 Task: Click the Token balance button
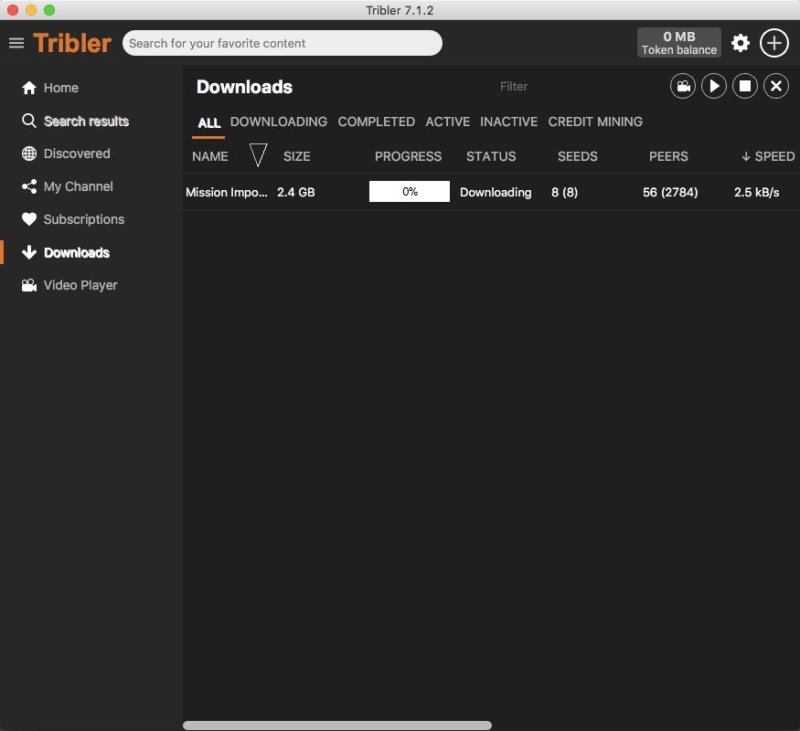coord(679,43)
